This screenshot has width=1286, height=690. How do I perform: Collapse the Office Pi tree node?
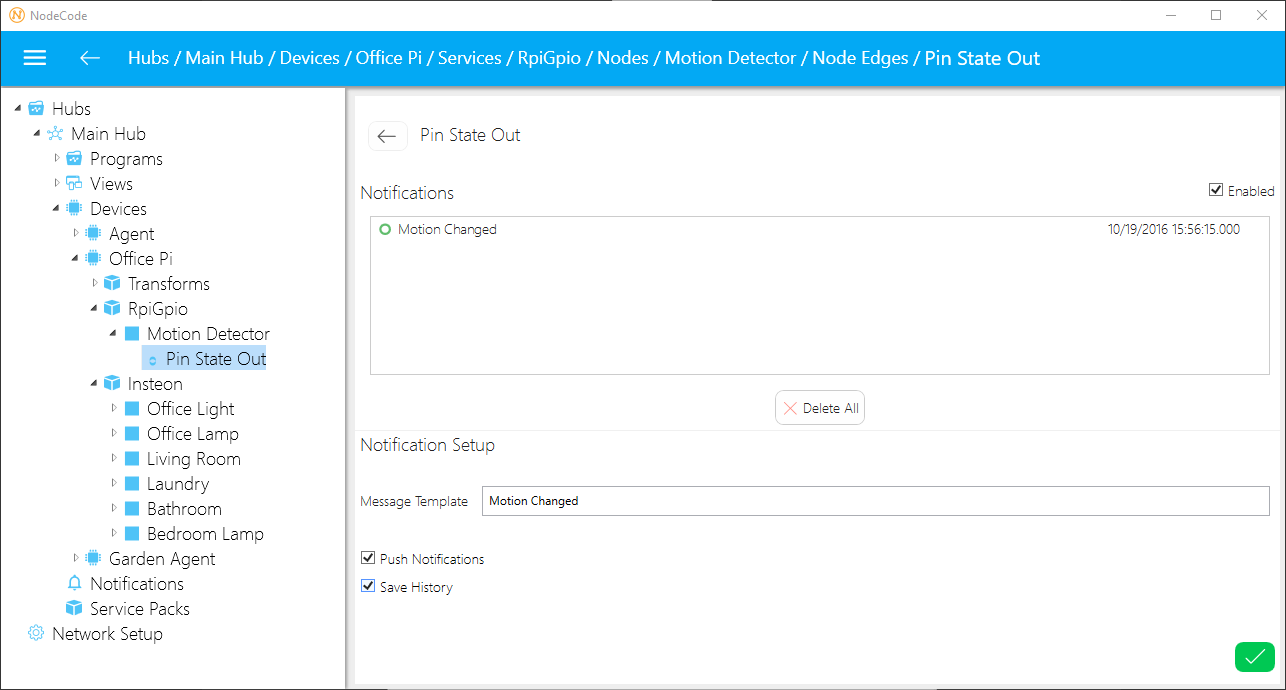click(x=75, y=259)
